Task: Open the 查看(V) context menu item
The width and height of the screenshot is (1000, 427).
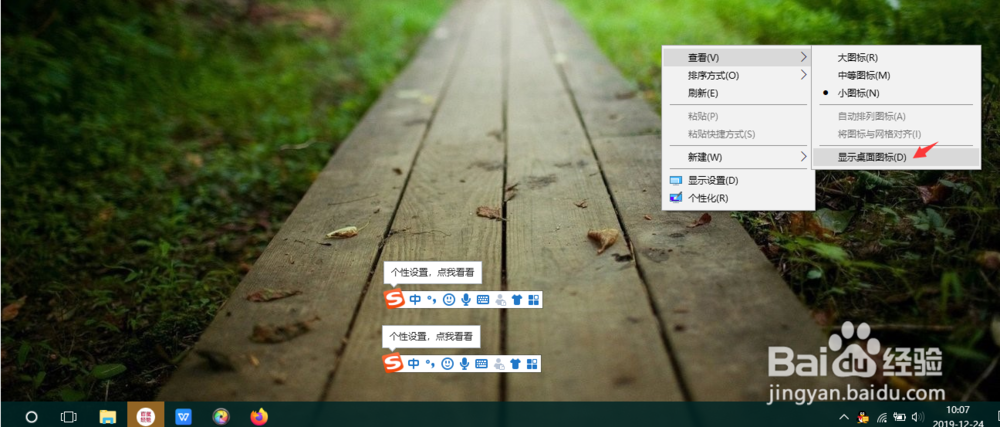Action: point(737,57)
